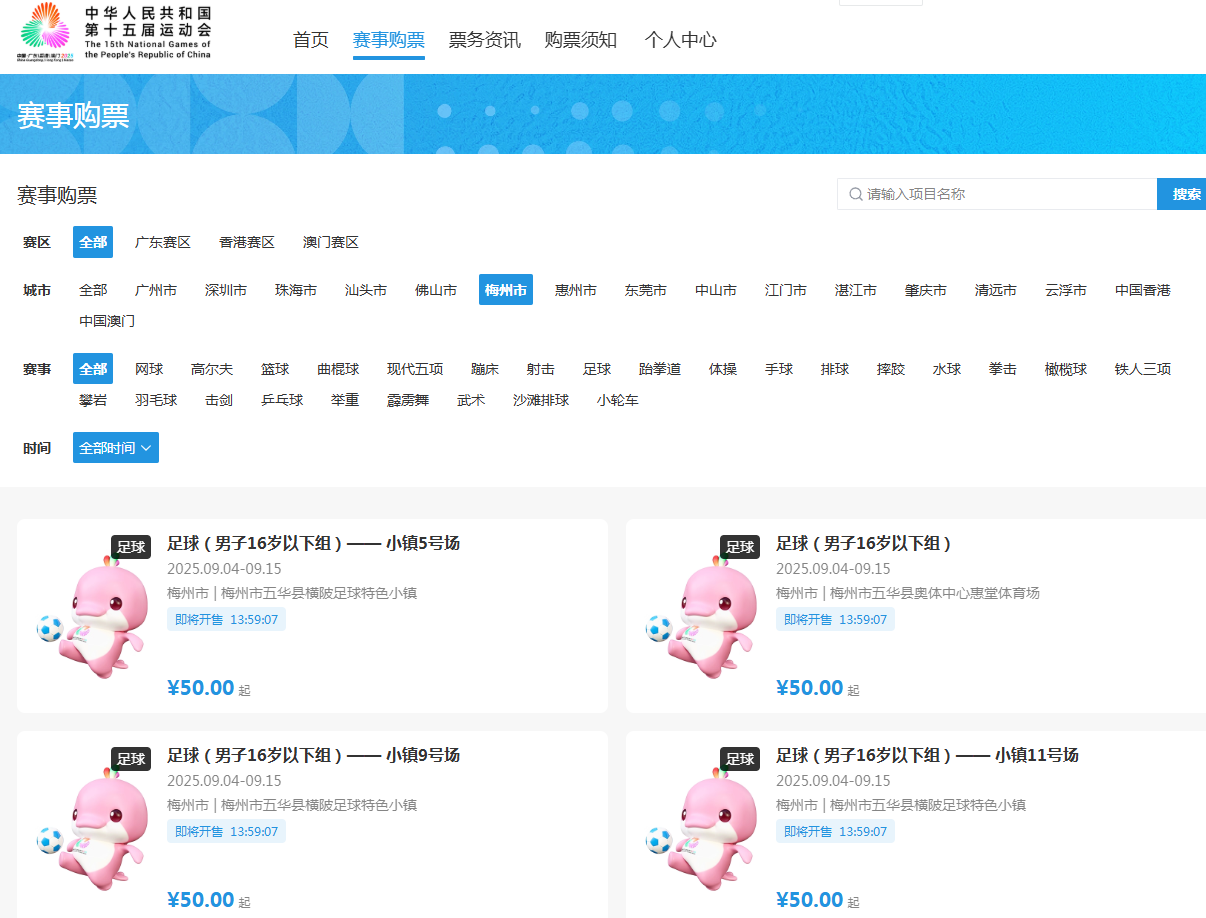The image size is (1206, 918).
Task: Click the project name search field
Action: (x=997, y=194)
